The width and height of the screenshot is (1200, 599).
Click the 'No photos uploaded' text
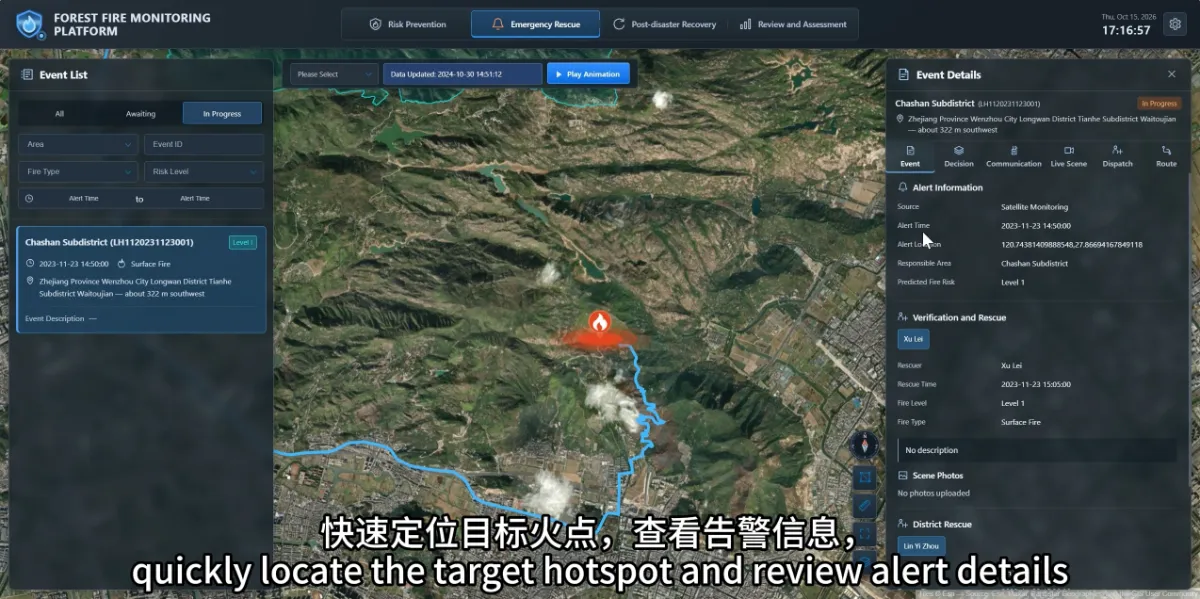[933, 493]
